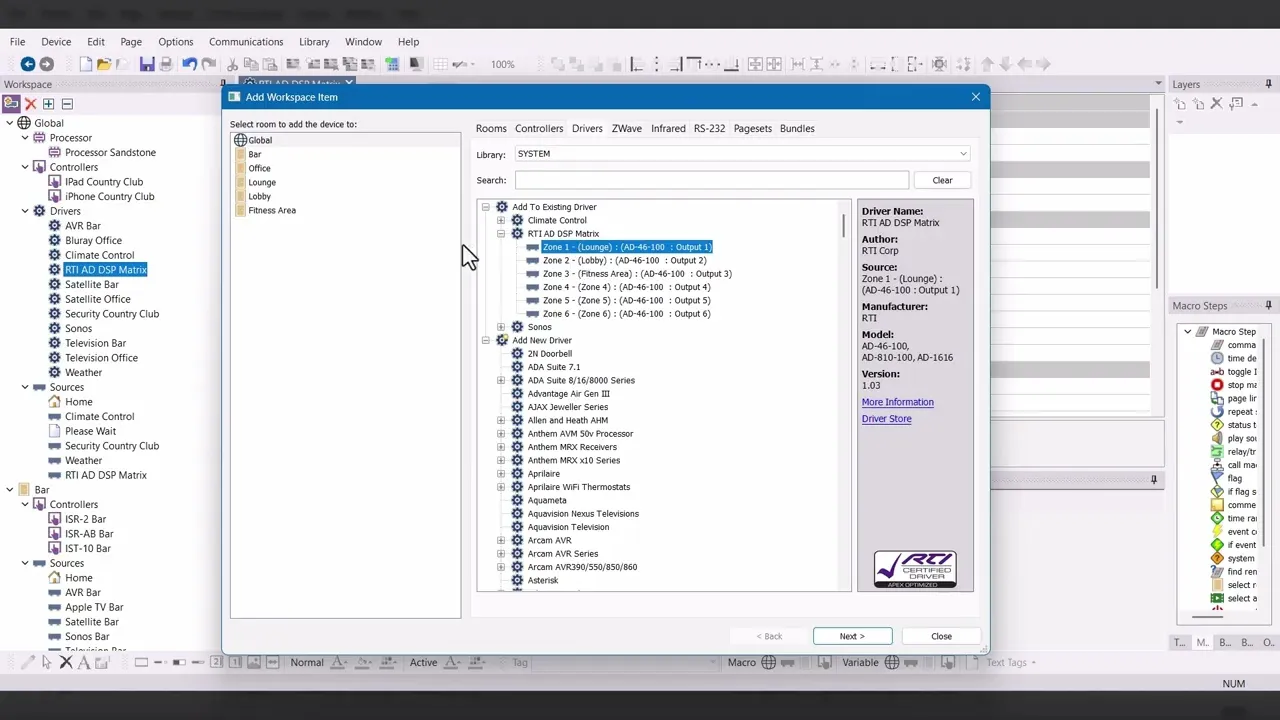Click the New file toolbar icon
The image size is (1280, 720).
pyautogui.click(x=85, y=64)
